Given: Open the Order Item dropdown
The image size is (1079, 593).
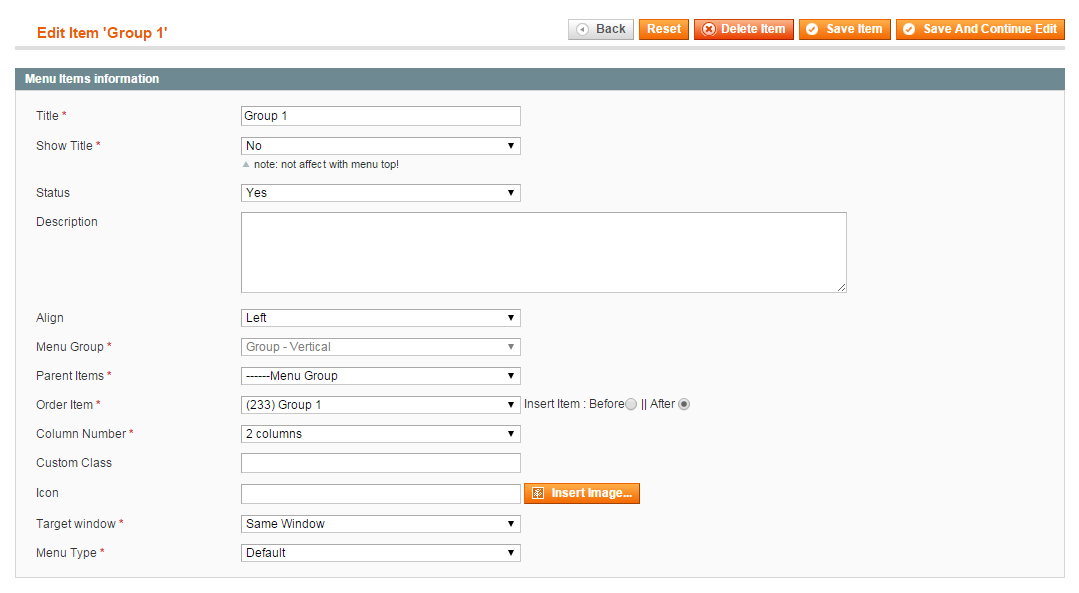Looking at the screenshot, I should pyautogui.click(x=381, y=405).
